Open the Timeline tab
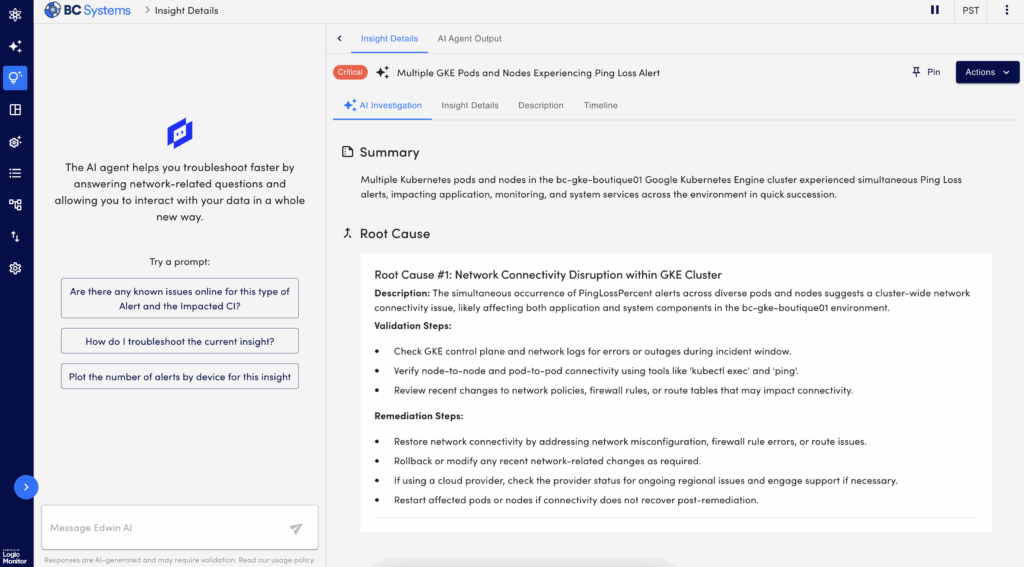The width and height of the screenshot is (1024, 567). [x=600, y=105]
